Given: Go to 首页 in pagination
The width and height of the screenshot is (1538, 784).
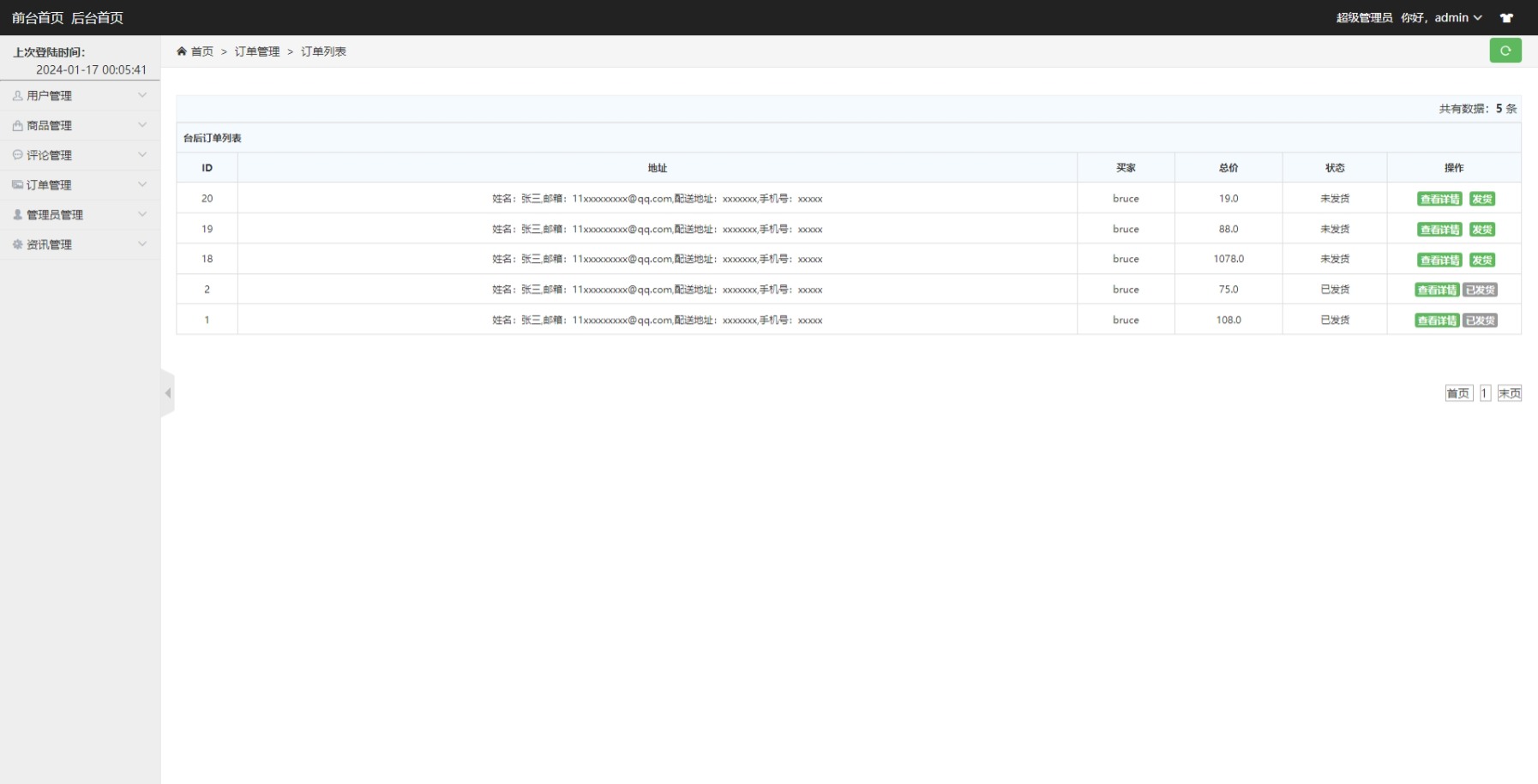Looking at the screenshot, I should (x=1458, y=393).
